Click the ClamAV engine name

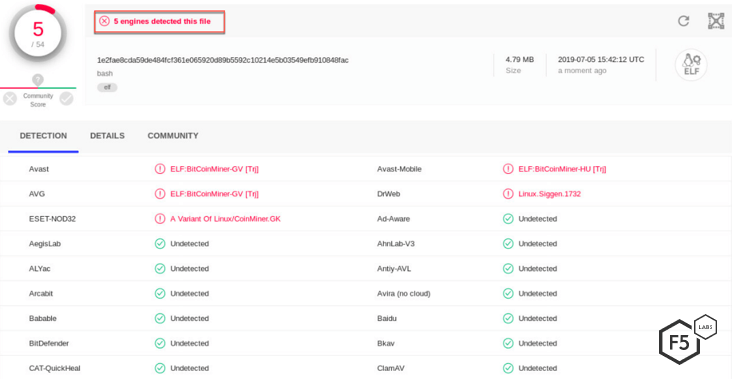click(390, 368)
